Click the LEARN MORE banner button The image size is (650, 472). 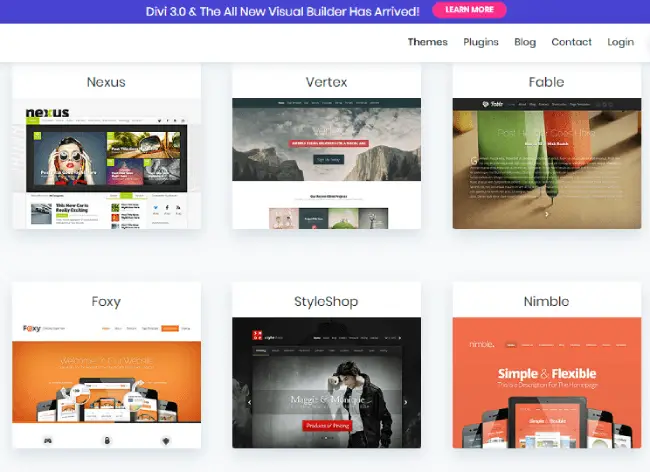click(469, 10)
